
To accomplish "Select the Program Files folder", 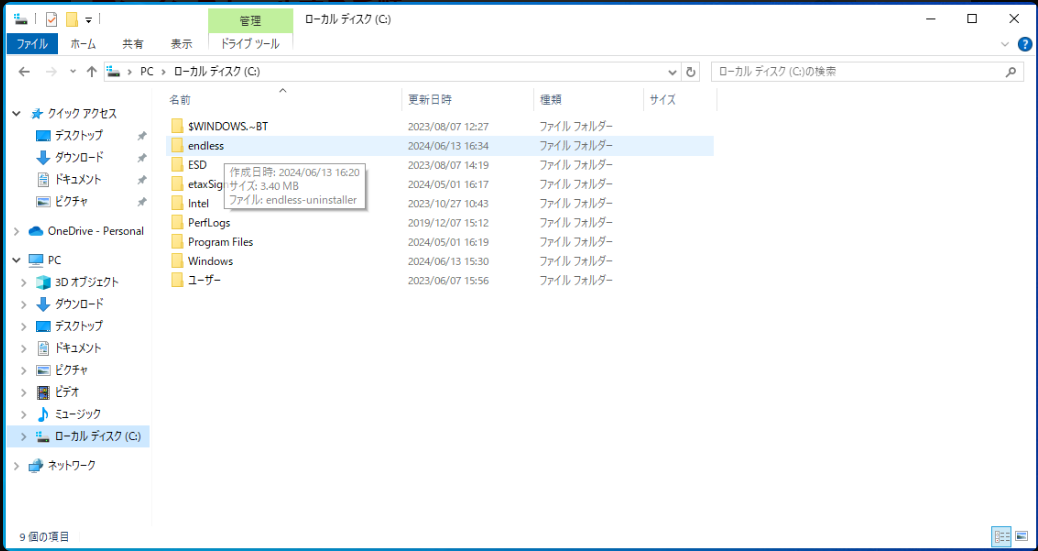I will click(440, 242).
